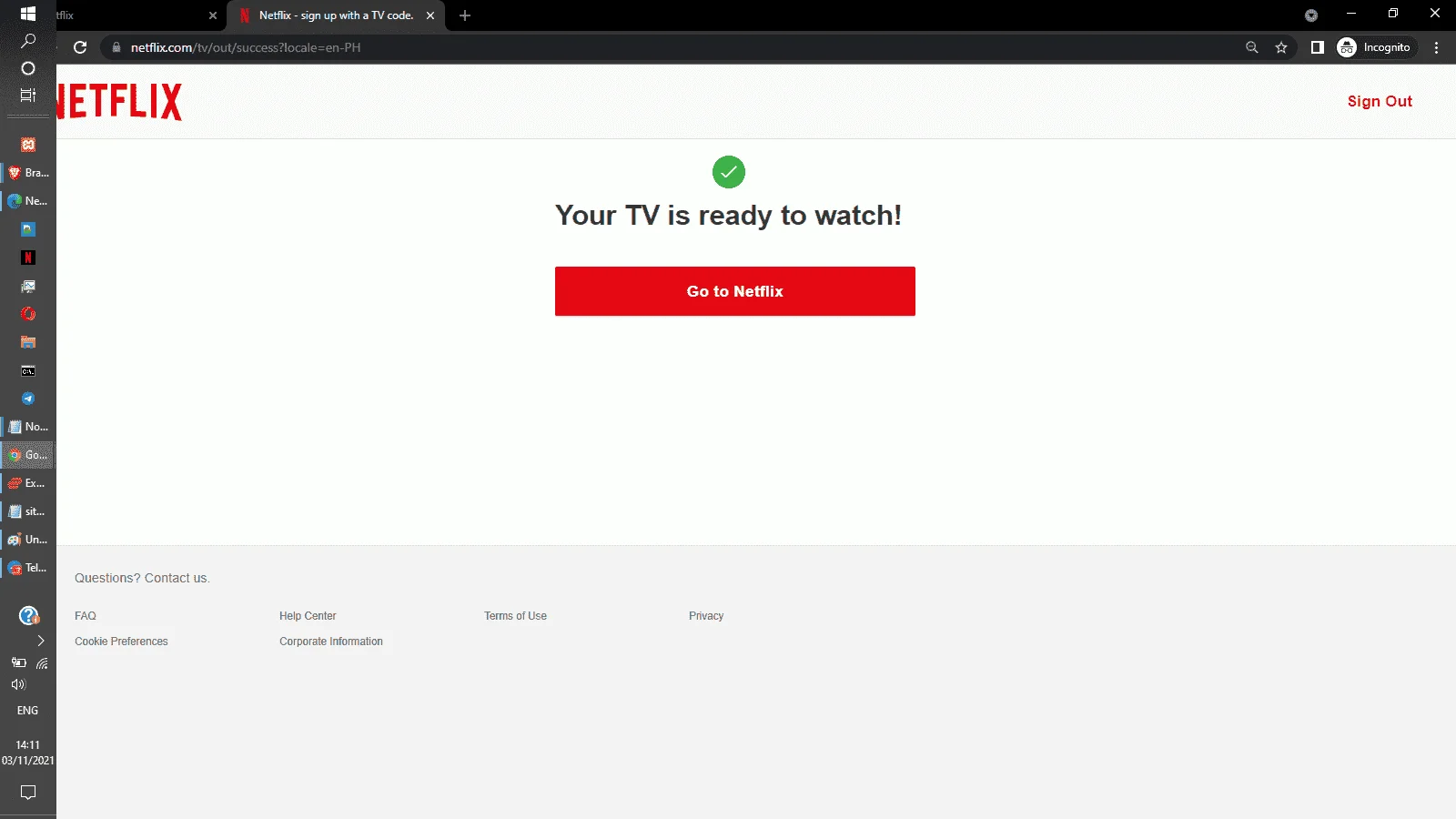Open the File Explorer taskbar icon
1456x819 pixels.
pos(28,342)
